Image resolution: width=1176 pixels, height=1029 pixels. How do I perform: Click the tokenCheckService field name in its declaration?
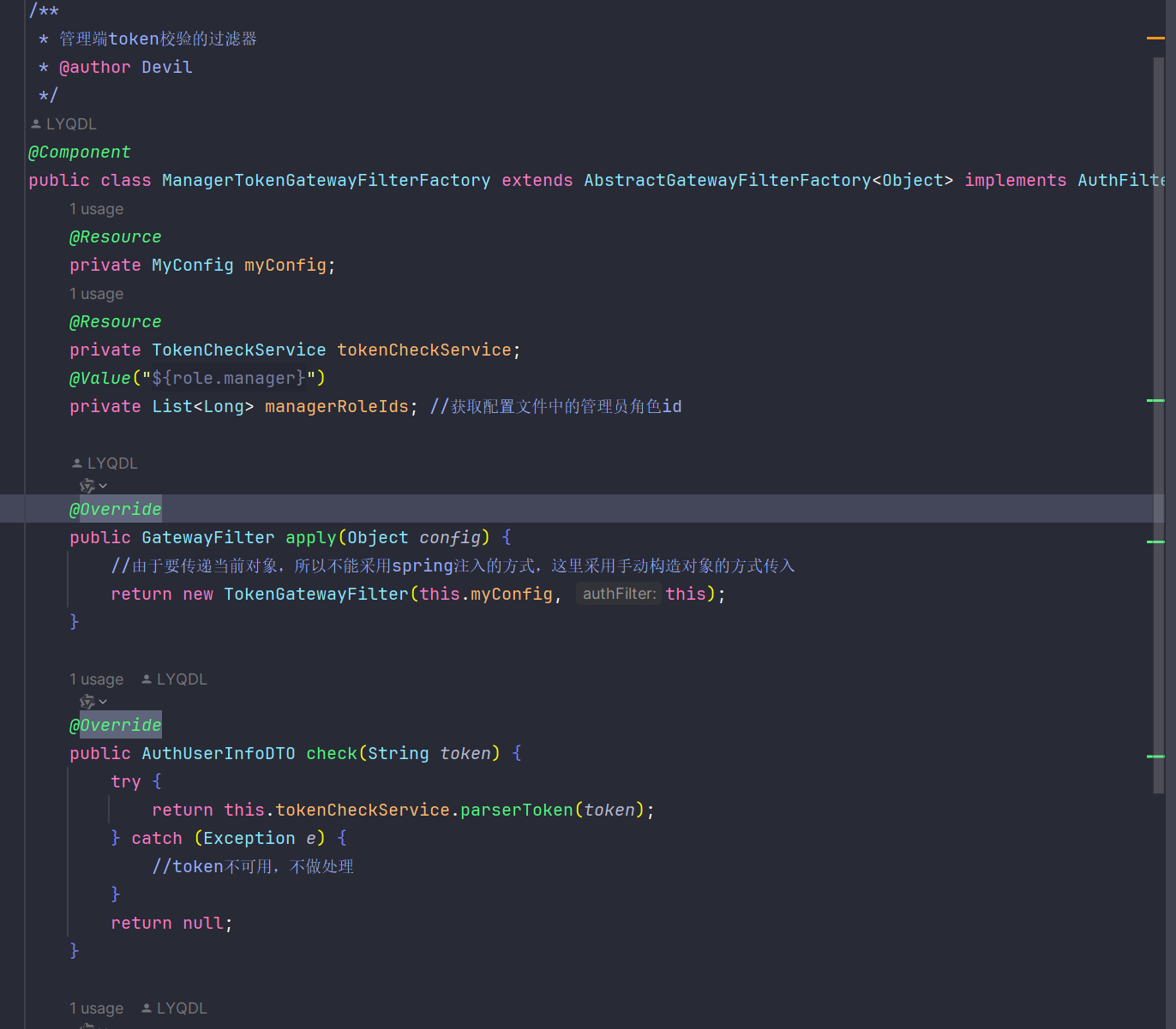424,350
